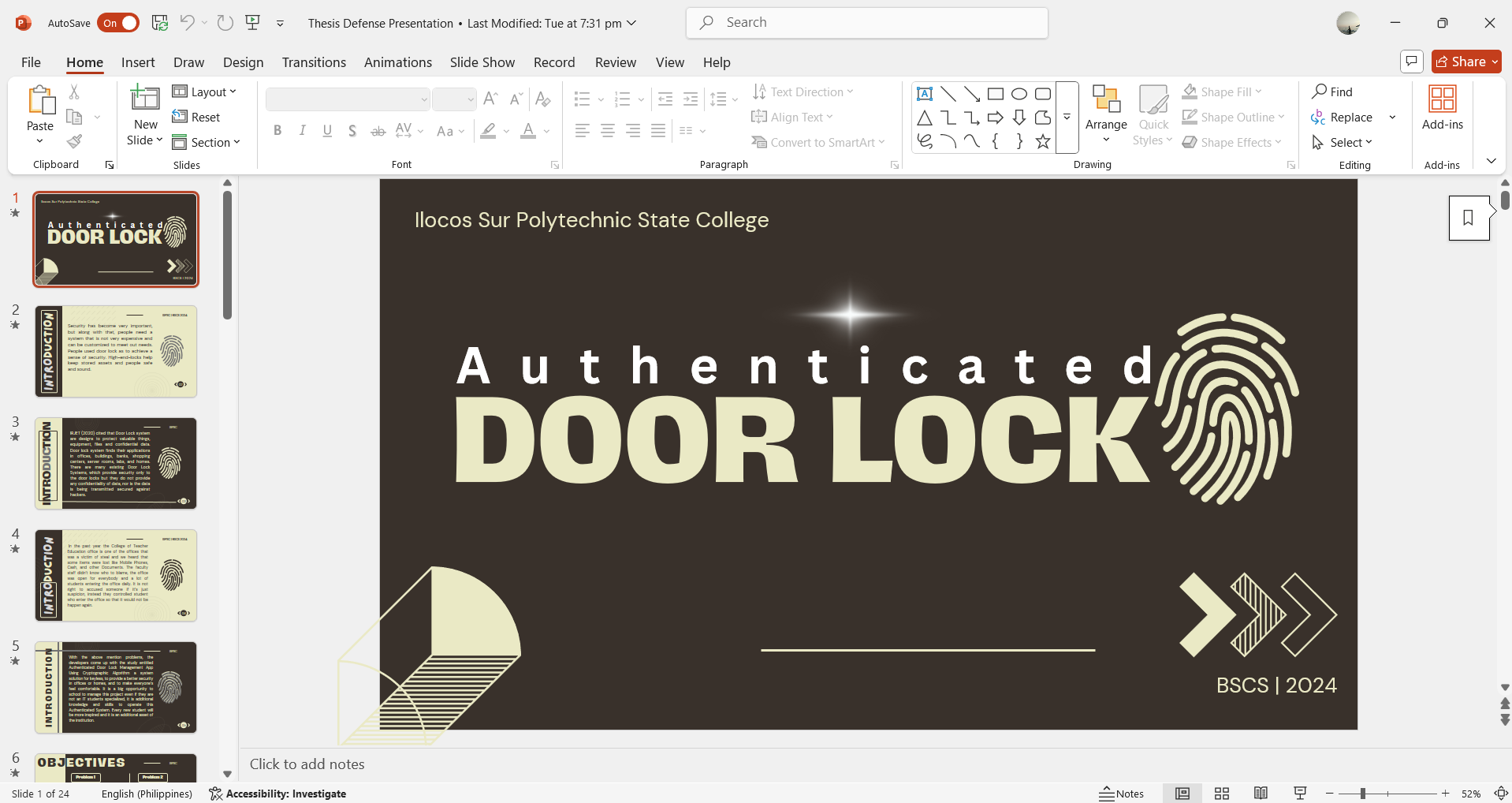This screenshot has width=1512, height=803.
Task: Toggle Italic formatting
Action: pyautogui.click(x=302, y=131)
